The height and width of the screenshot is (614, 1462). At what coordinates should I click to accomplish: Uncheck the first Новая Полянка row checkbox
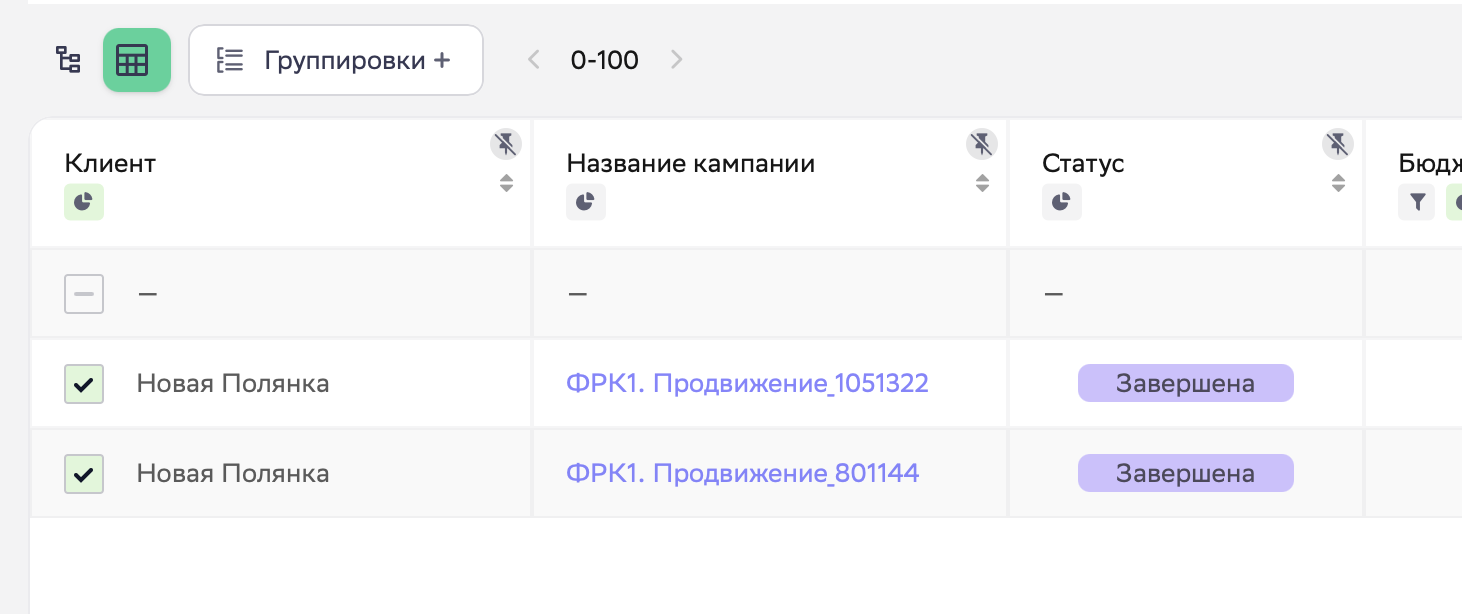84,383
